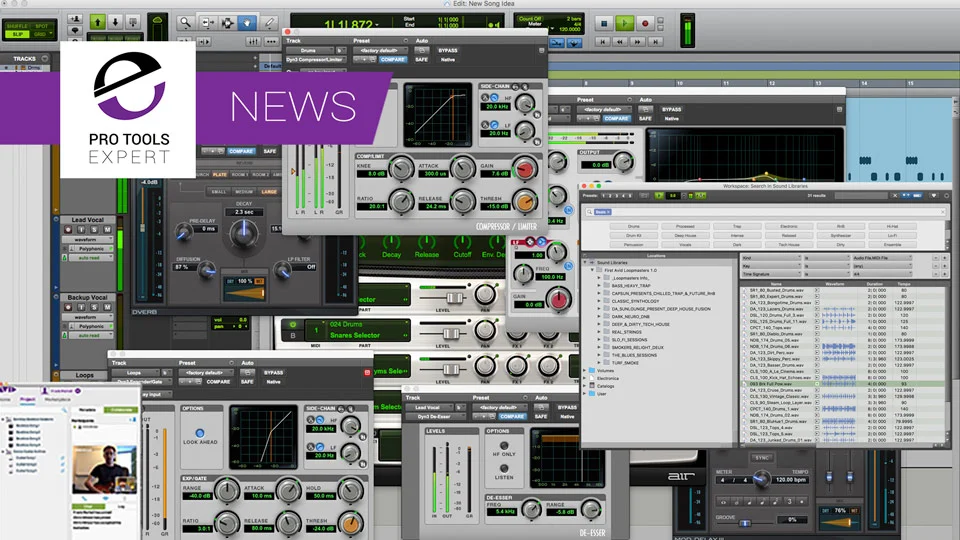Enable SLIP edit mode
This screenshot has height=540, width=960.
pos(17,34)
